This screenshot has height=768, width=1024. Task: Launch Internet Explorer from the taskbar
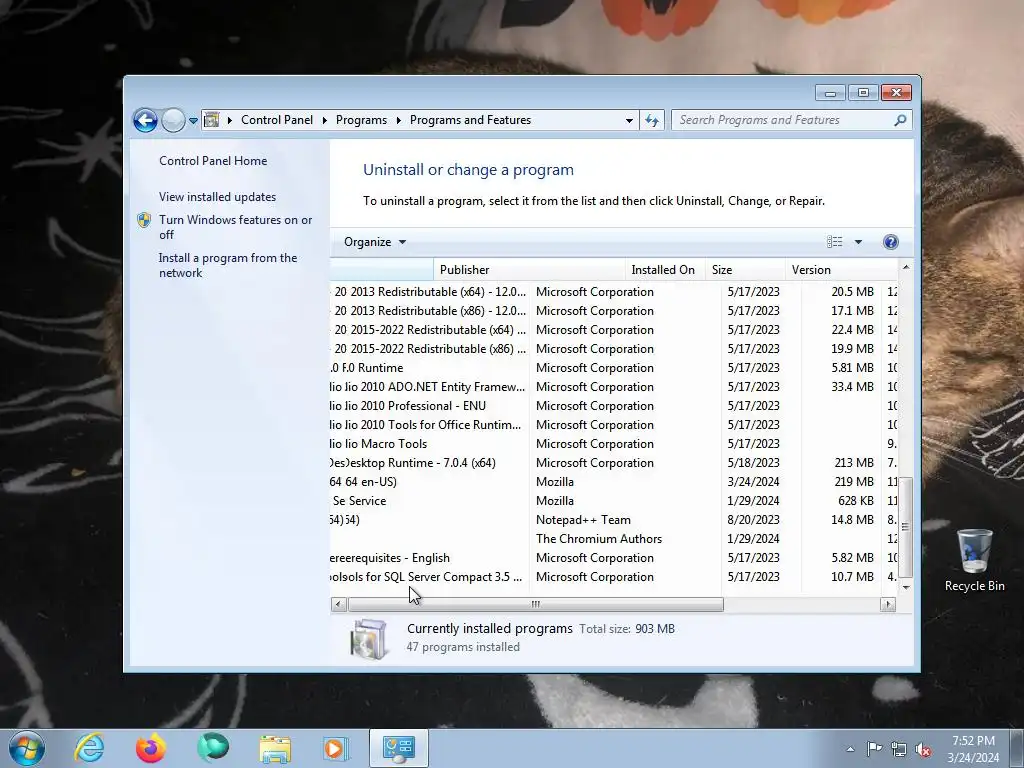click(89, 748)
